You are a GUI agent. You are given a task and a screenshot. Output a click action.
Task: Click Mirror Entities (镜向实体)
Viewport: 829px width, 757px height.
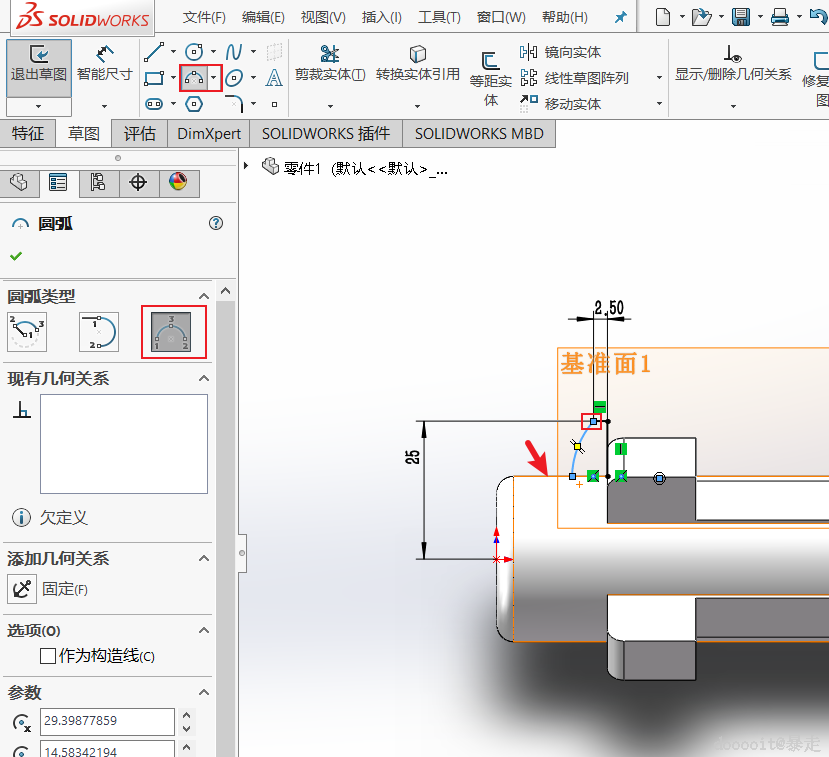pos(560,52)
